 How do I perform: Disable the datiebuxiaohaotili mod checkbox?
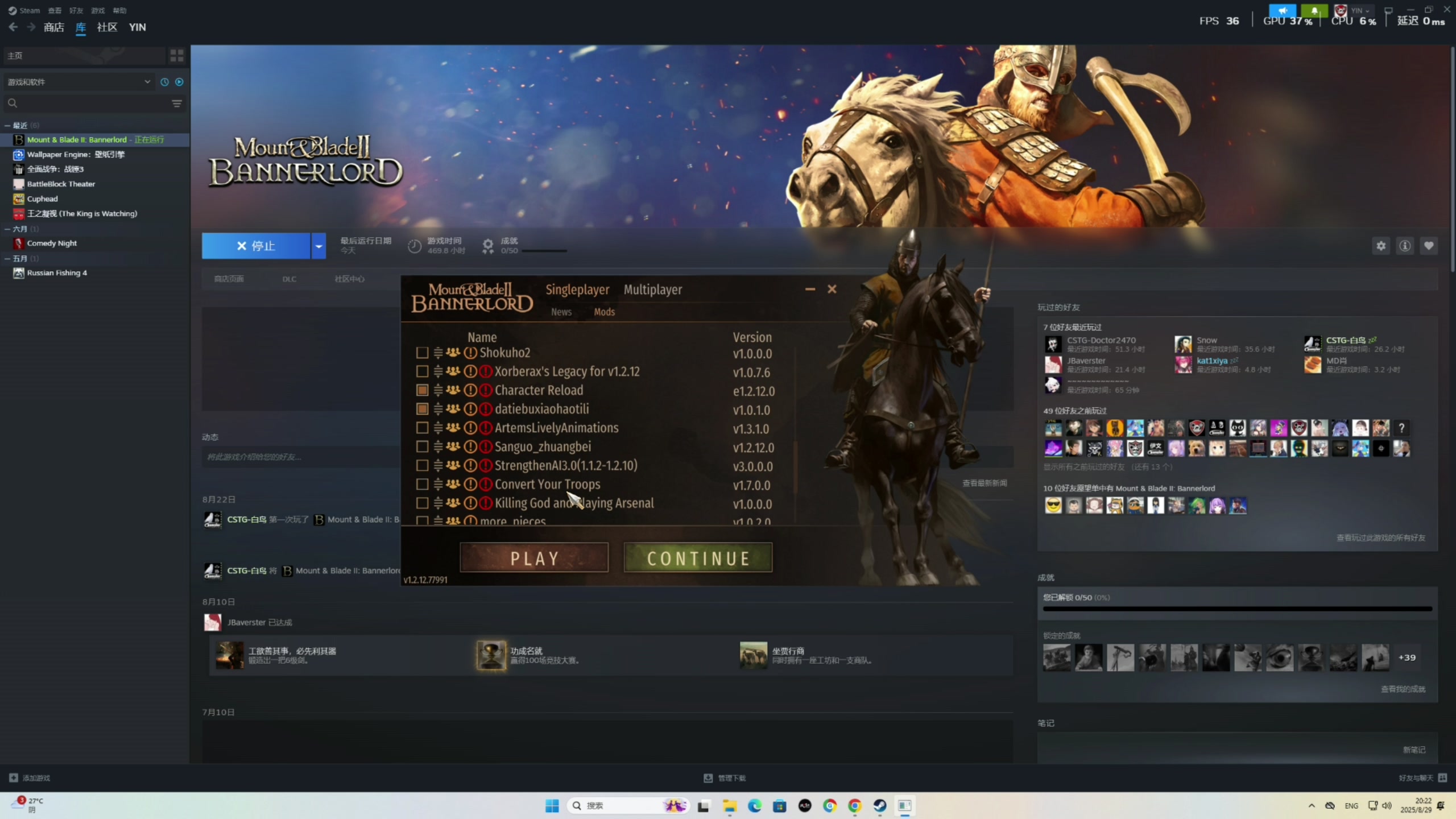[x=422, y=409]
